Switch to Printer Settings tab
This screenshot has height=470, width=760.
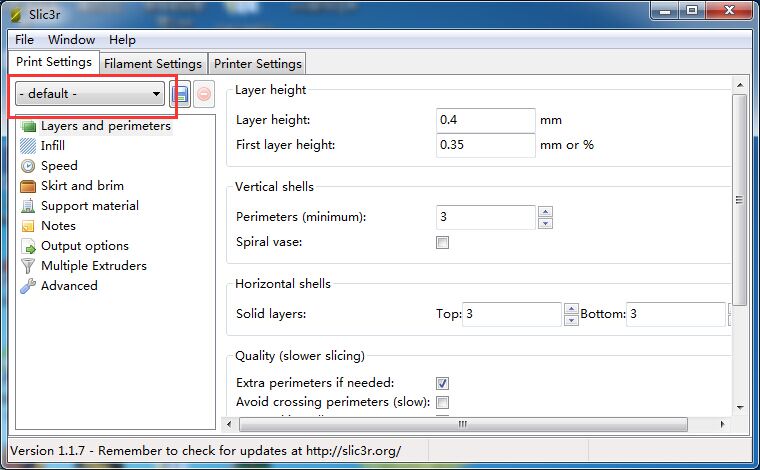point(258,63)
